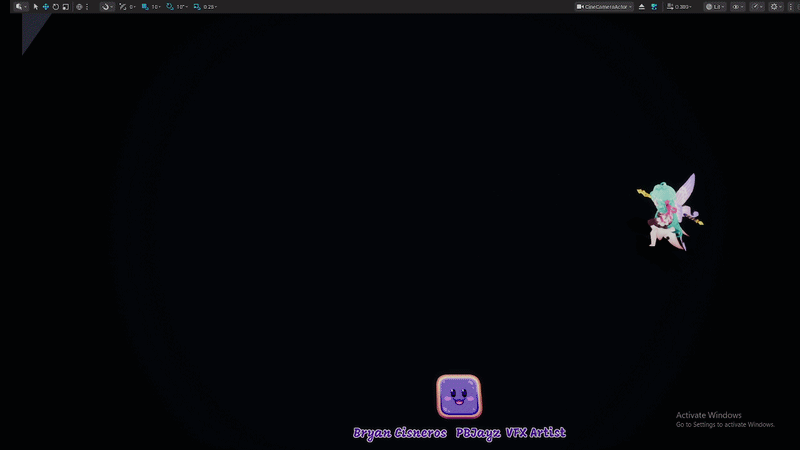Toggle surface snapping line icon
The image size is (800, 450).
[122, 7]
